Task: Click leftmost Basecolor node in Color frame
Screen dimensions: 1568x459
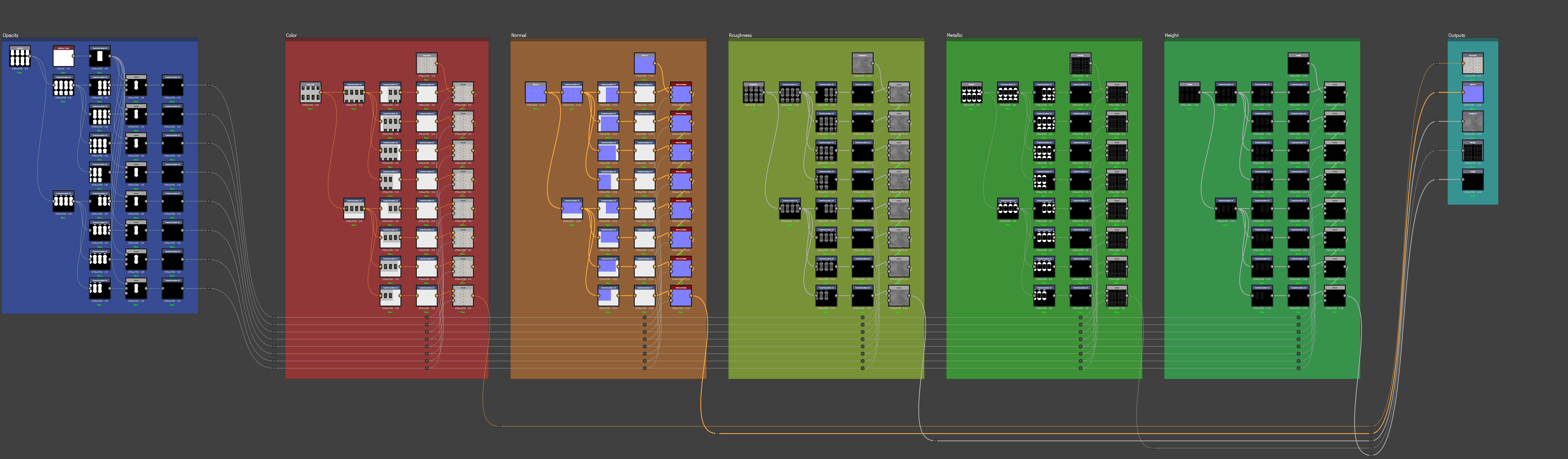Action: (310, 93)
